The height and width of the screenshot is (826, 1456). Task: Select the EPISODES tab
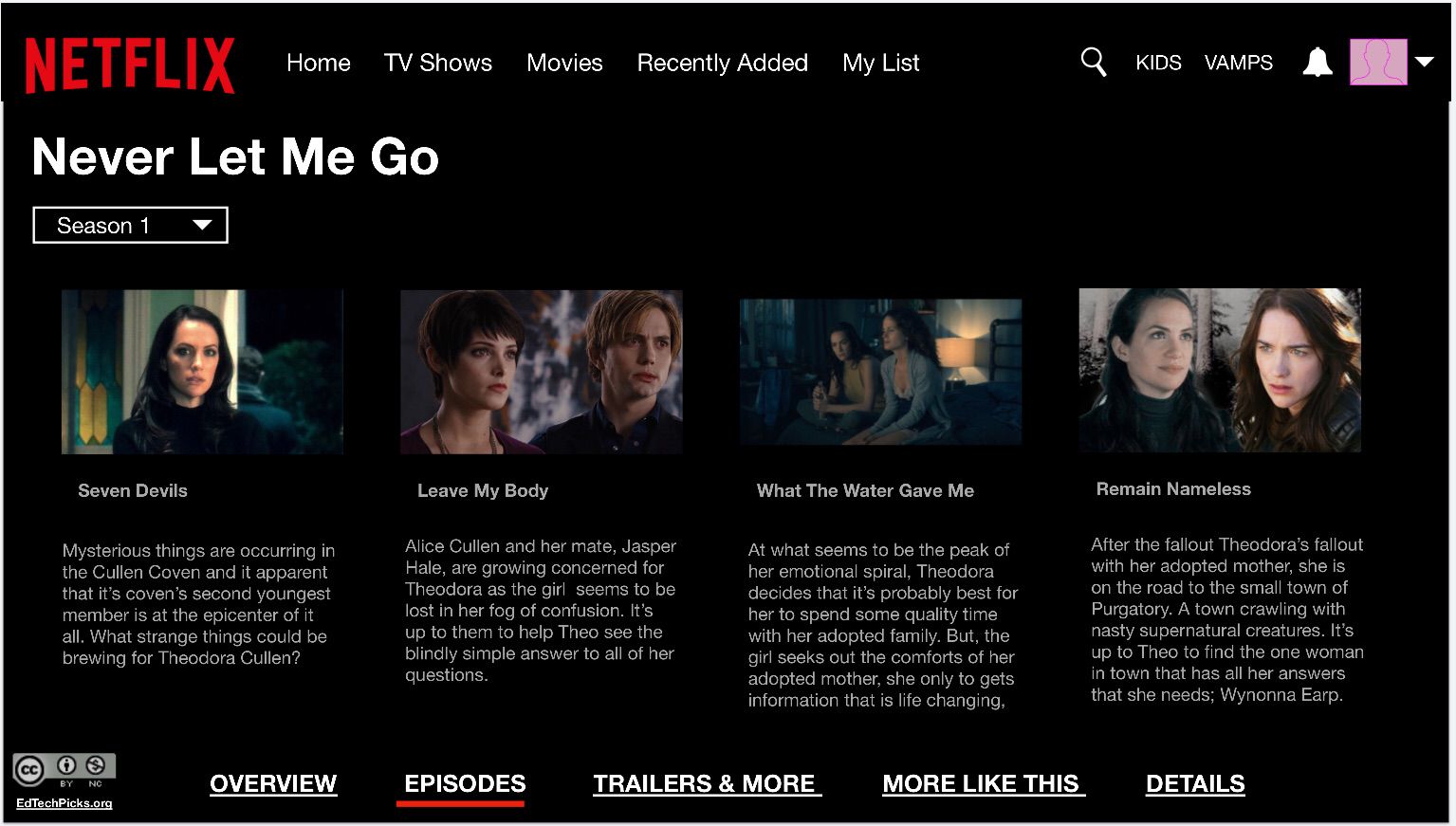465,784
